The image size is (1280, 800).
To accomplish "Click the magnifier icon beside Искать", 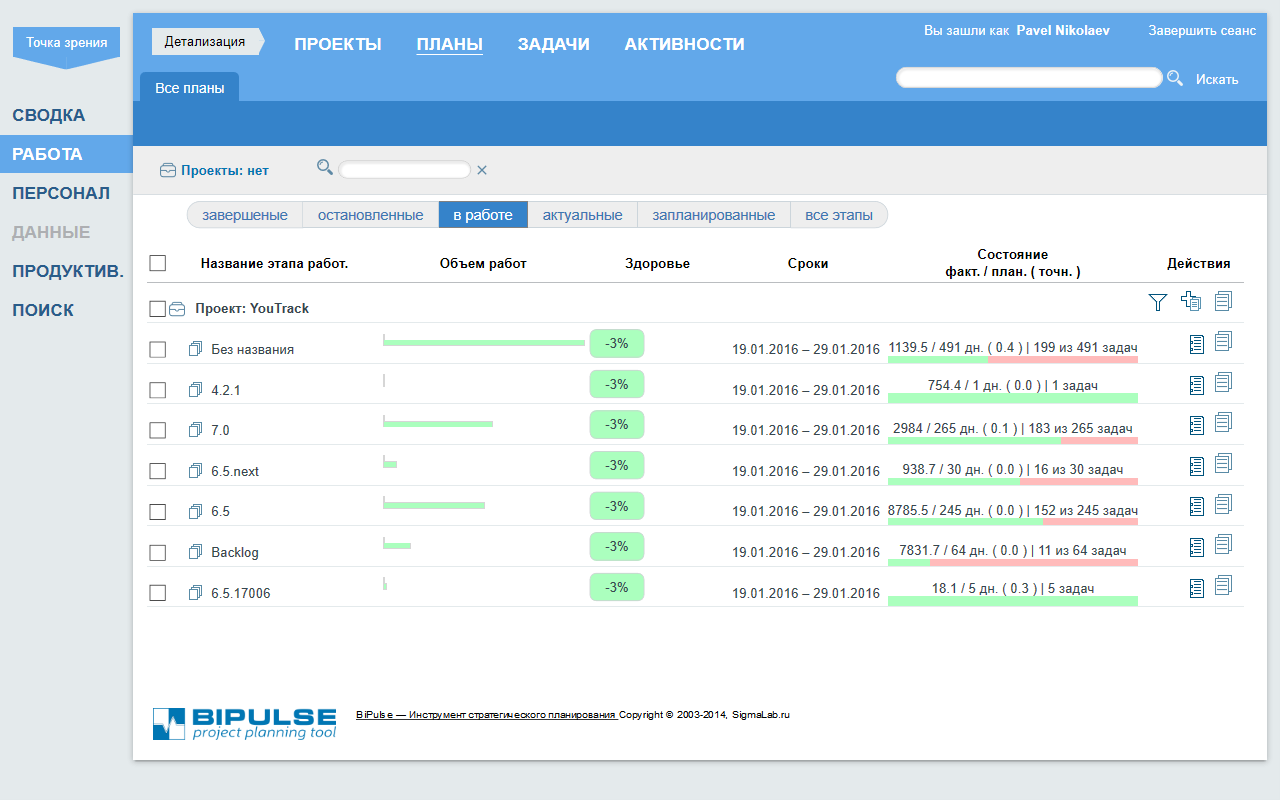I will pos(1175,78).
